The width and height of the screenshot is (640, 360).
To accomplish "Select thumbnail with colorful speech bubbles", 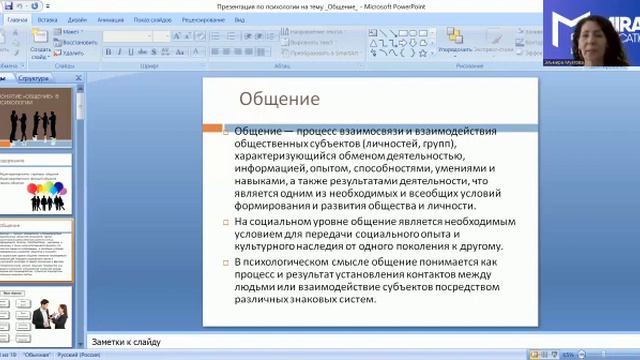I will (36, 184).
